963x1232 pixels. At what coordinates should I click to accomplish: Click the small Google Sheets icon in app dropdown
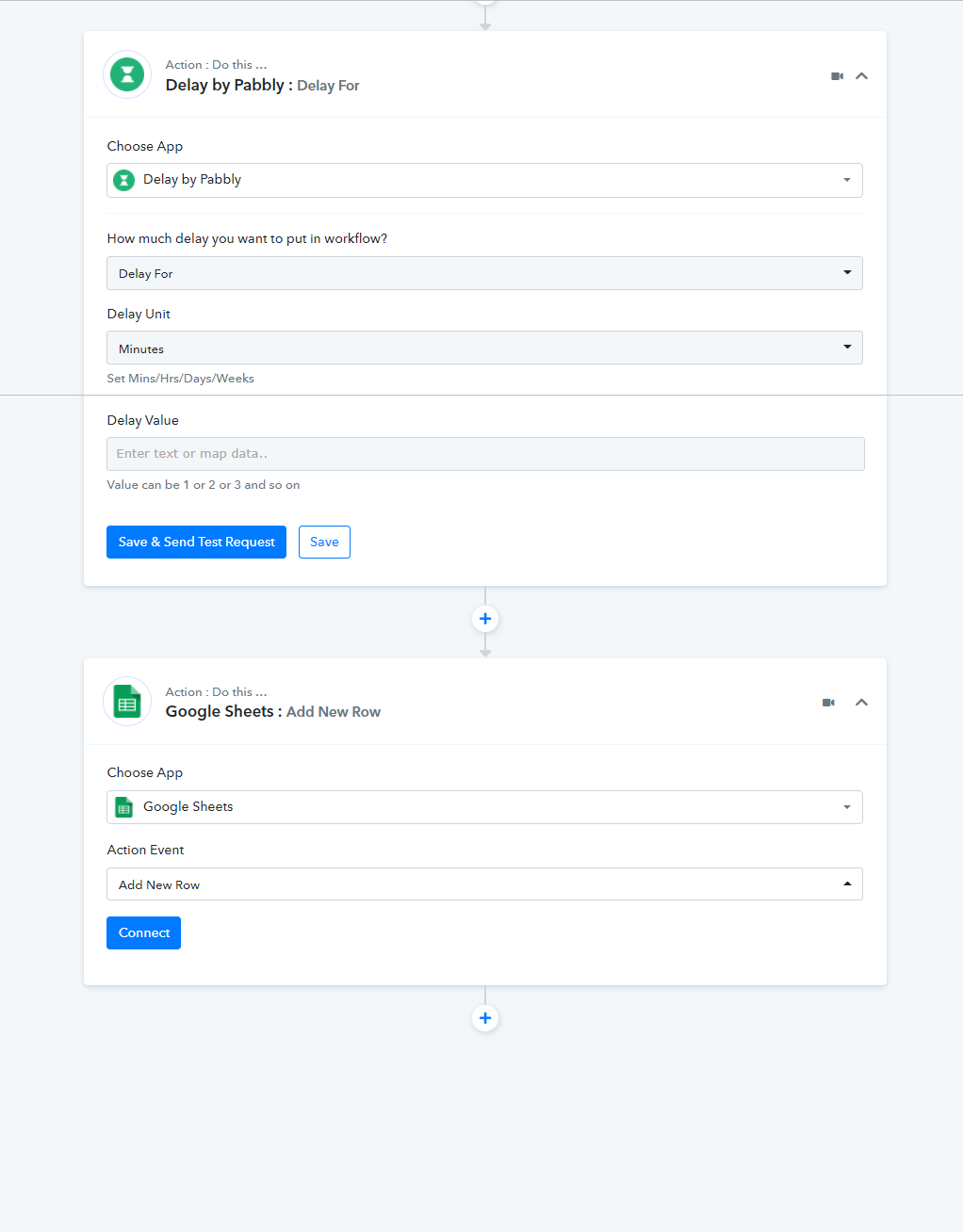(123, 807)
